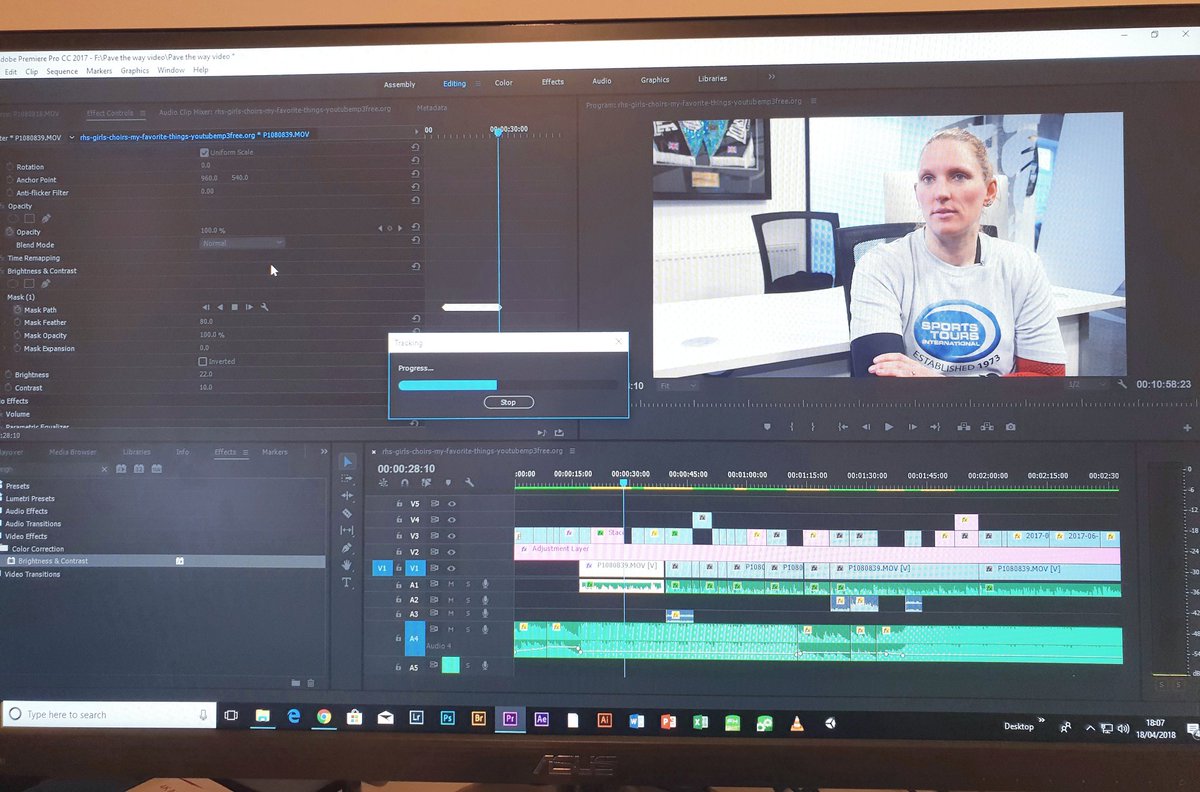Choose the Ripple Edit tool
Image resolution: width=1200 pixels, height=792 pixels.
coord(347,496)
